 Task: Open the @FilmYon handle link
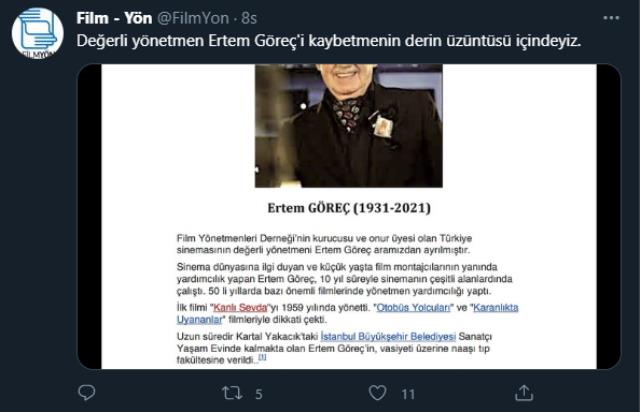193,18
